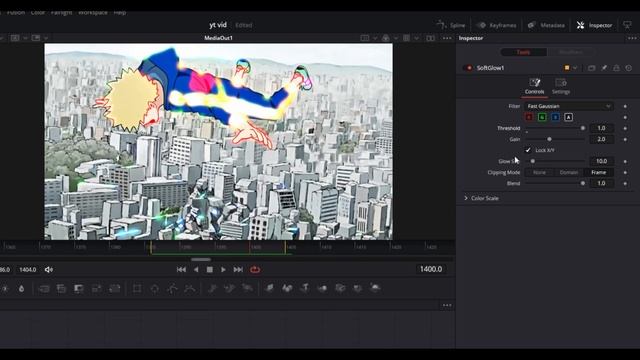Select the BSpline mask tool
Image resolution: width=640 pixels, height=360 pixels.
(x=190, y=289)
